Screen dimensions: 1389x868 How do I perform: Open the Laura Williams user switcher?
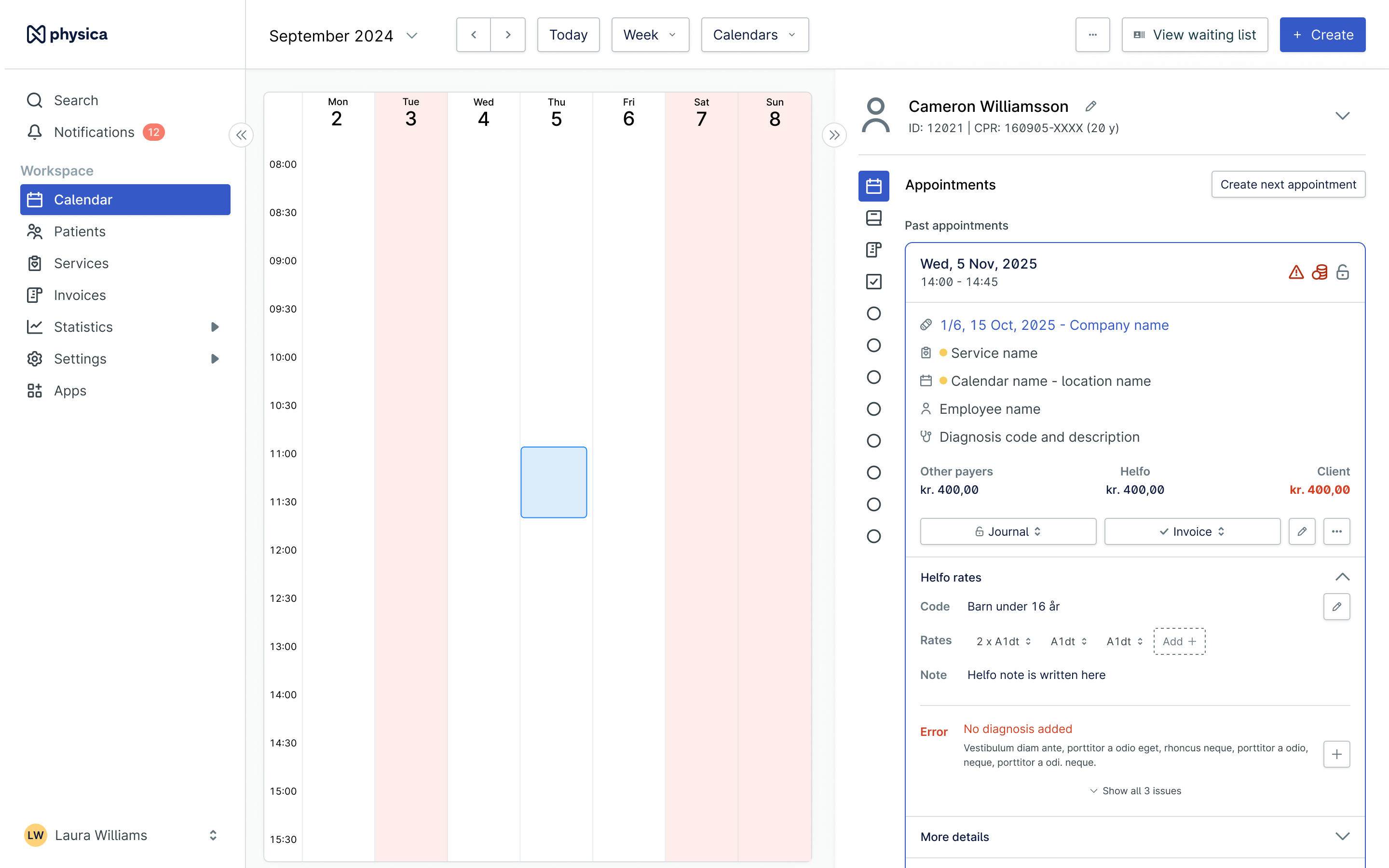(x=122, y=835)
